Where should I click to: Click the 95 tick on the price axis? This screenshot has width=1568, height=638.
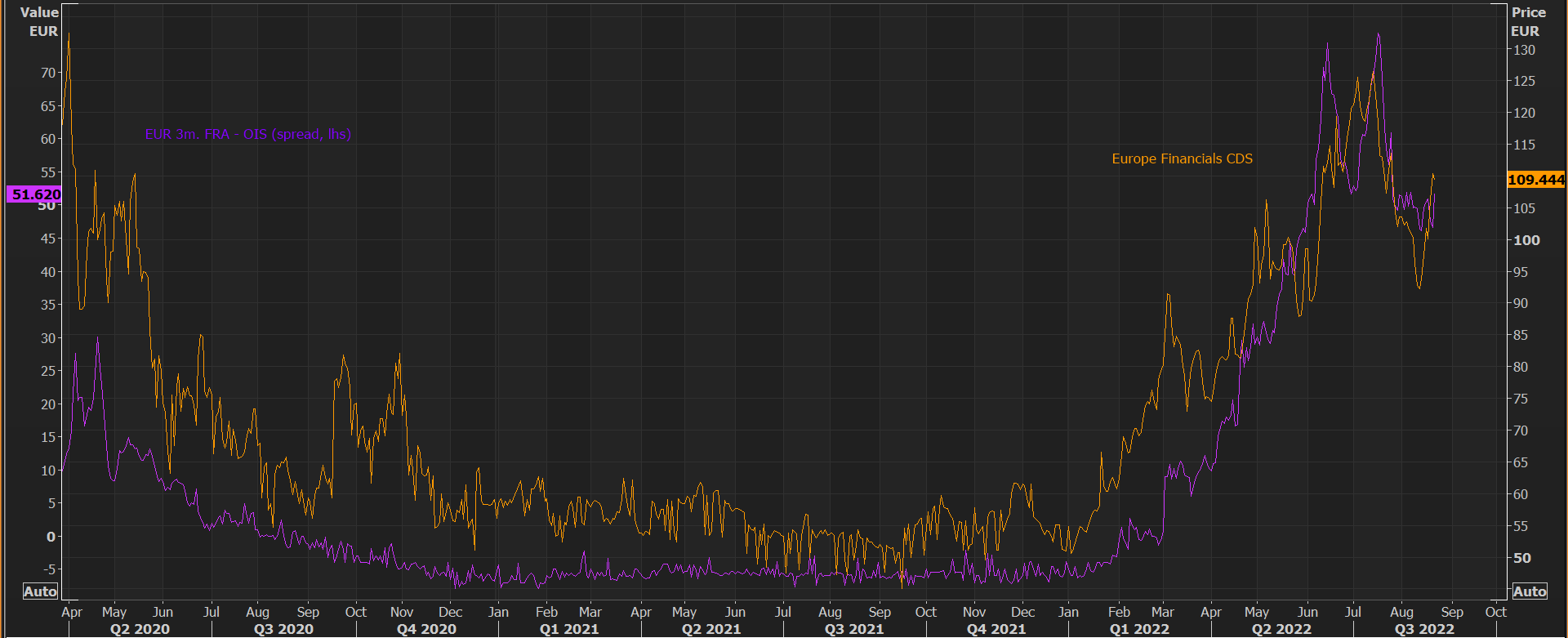pyautogui.click(x=1521, y=272)
